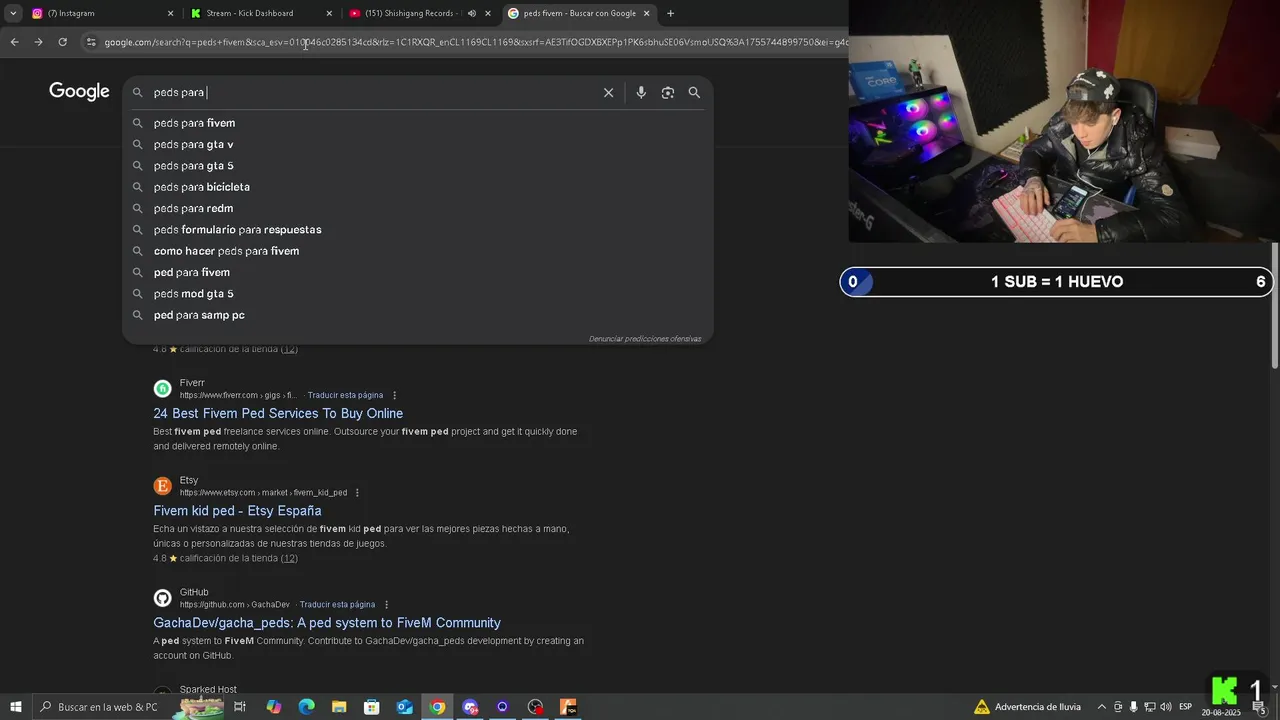Choose suggestion 'ped para samp pc'
The width and height of the screenshot is (1280, 720).
417,315
